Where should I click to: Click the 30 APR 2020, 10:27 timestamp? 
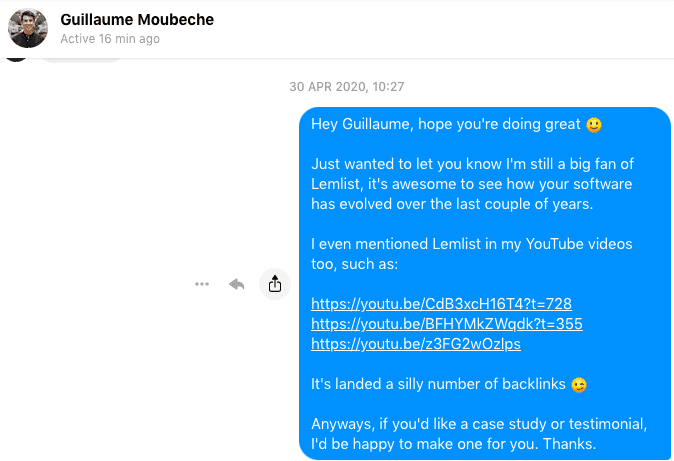(x=346, y=86)
